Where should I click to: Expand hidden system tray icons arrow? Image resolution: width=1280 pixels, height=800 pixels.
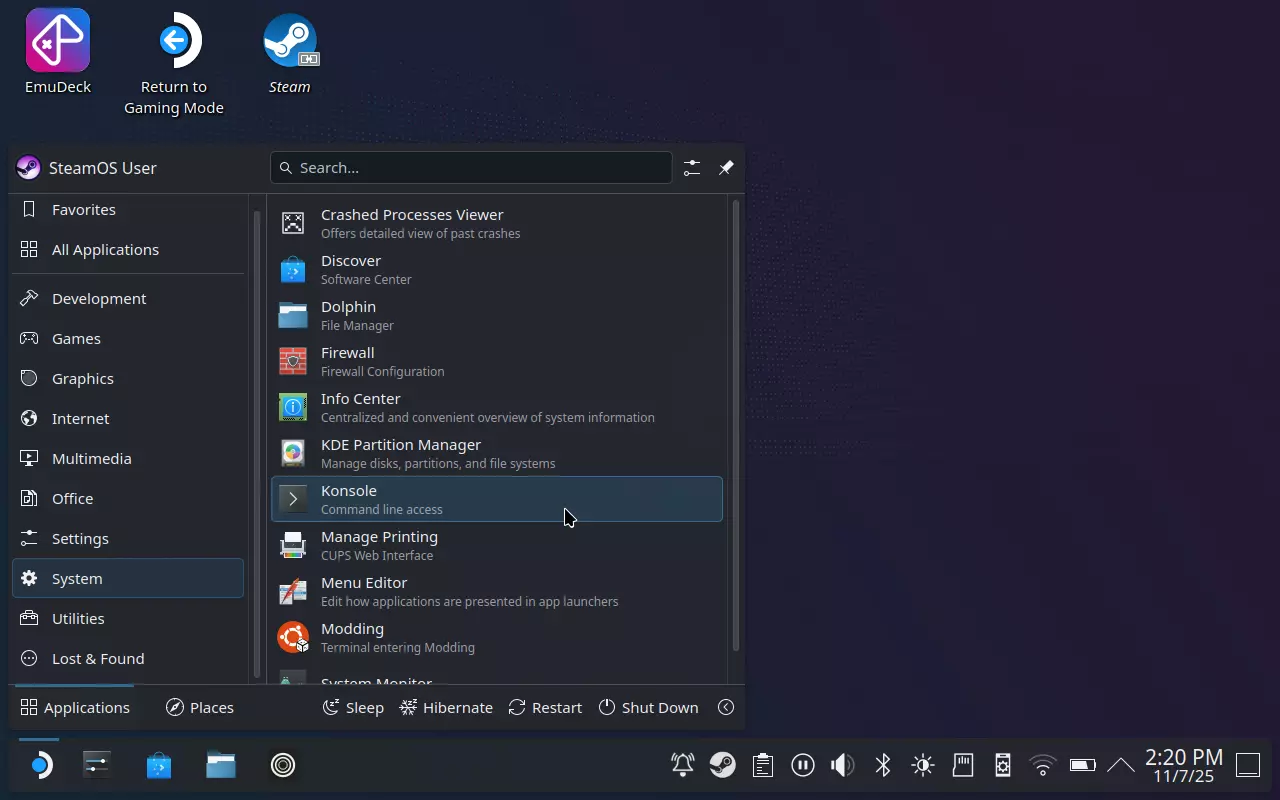tap(1121, 766)
